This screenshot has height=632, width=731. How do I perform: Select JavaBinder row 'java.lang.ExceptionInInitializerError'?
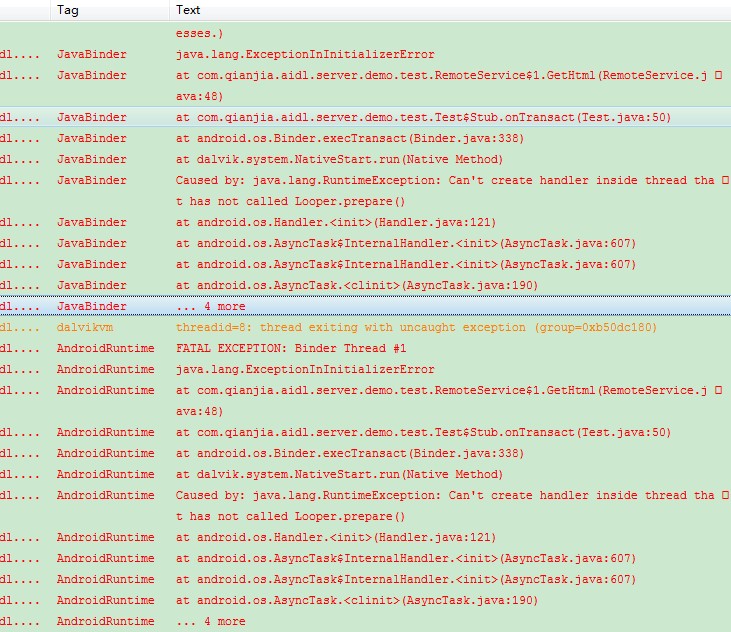click(x=366, y=55)
